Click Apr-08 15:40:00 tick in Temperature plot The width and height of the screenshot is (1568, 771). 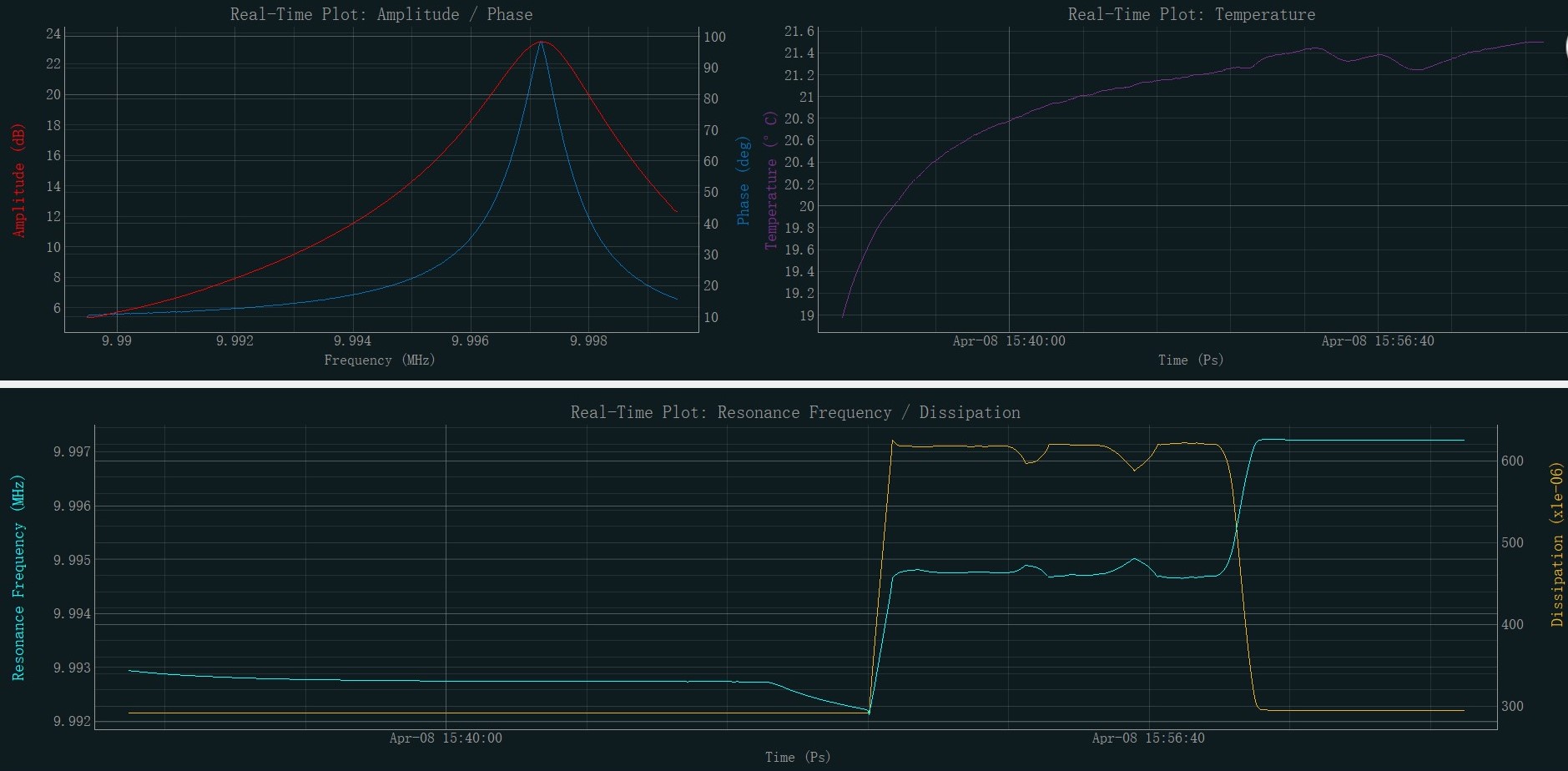click(x=1008, y=340)
